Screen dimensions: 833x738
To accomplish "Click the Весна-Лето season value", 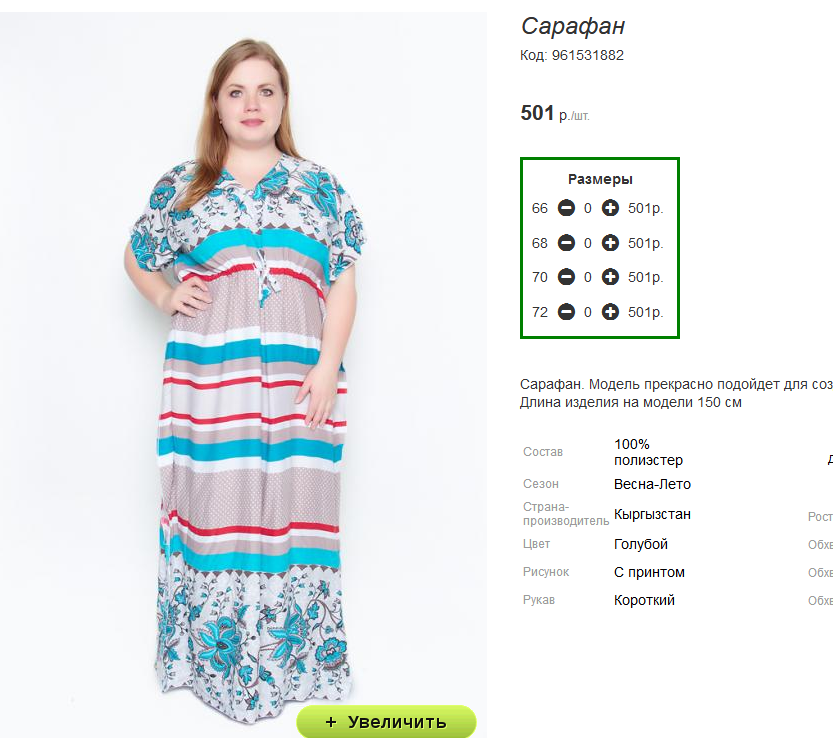I will [x=652, y=484].
